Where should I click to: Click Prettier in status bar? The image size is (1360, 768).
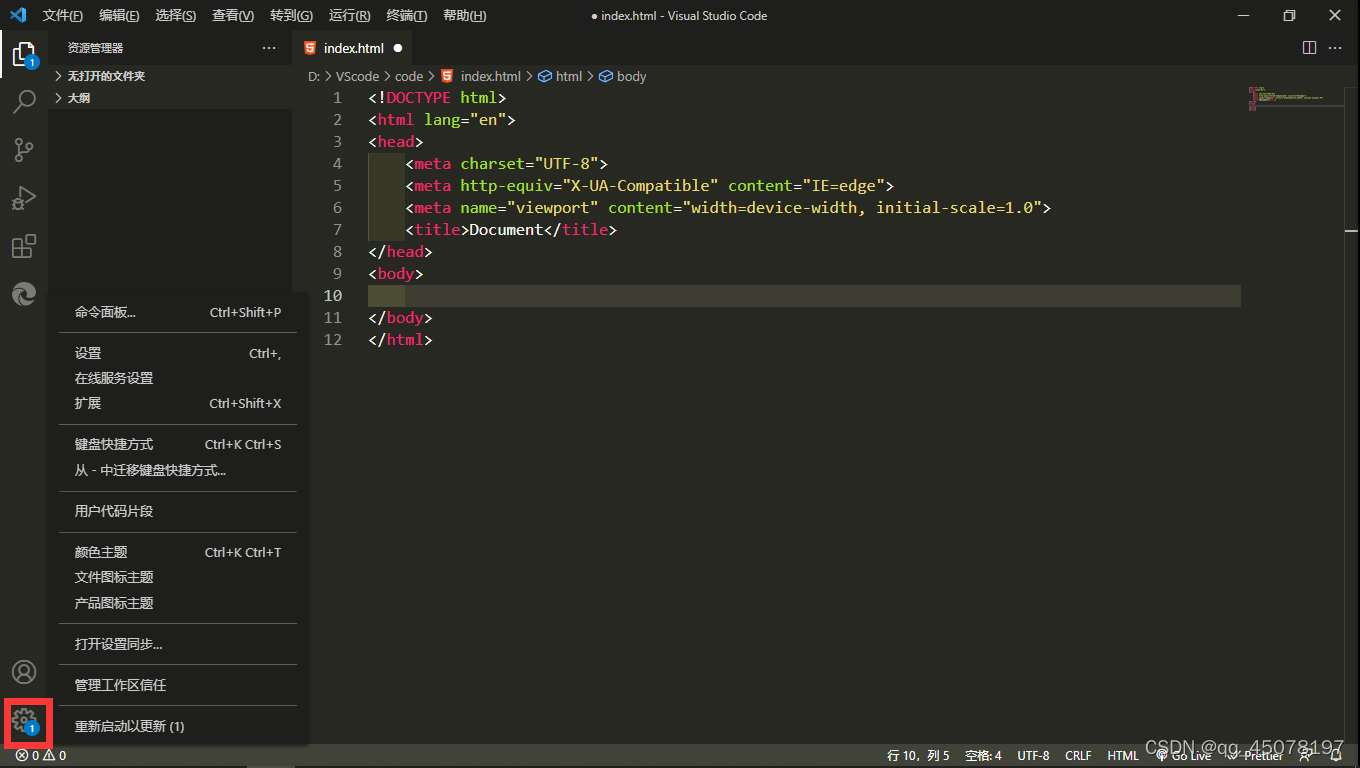pos(1256,756)
